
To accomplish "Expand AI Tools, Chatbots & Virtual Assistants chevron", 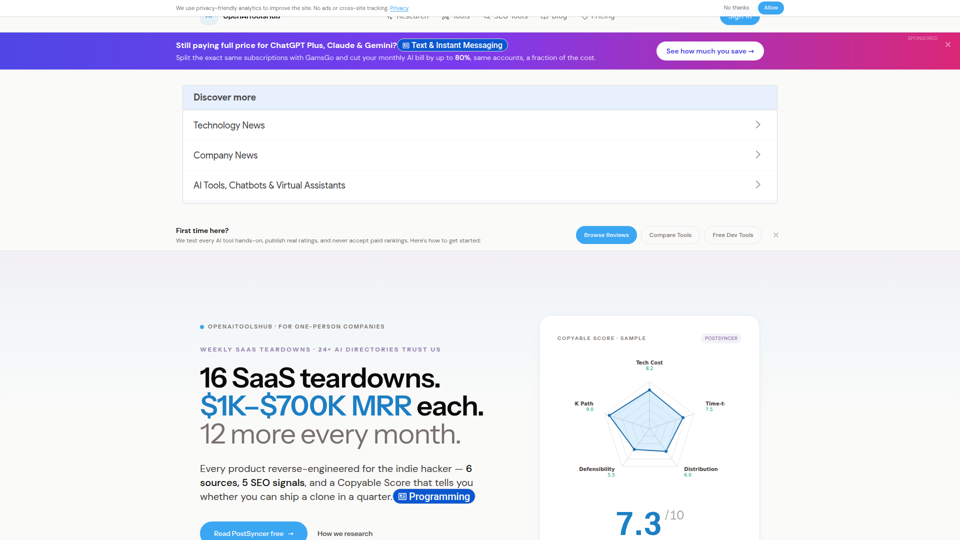I will click(757, 185).
